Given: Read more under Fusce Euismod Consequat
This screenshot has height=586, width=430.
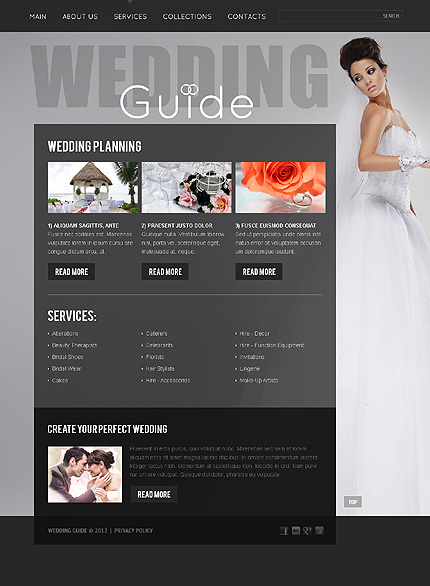Looking at the screenshot, I should (x=259, y=271).
